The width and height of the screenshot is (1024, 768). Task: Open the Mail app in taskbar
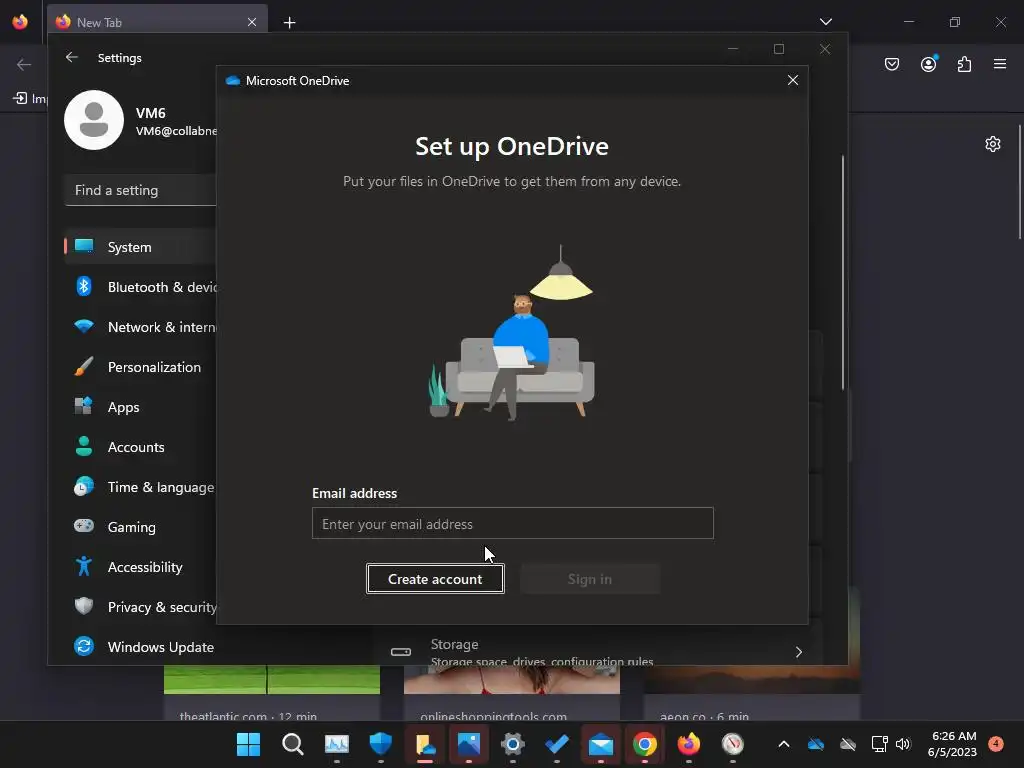[x=601, y=744]
